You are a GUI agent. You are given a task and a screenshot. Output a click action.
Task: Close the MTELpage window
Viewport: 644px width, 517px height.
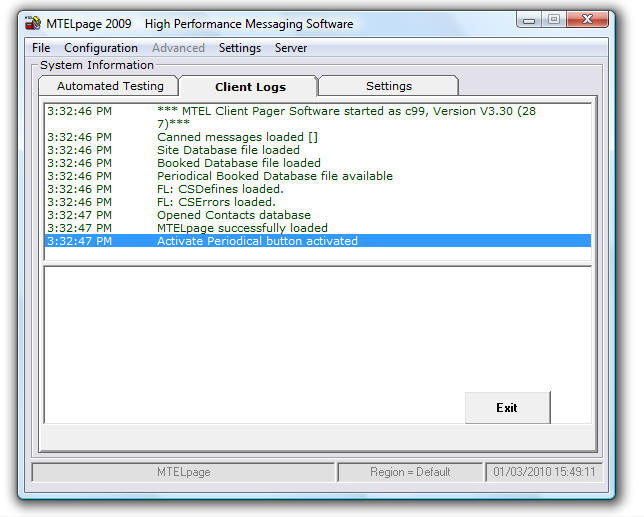pyautogui.click(x=587, y=20)
